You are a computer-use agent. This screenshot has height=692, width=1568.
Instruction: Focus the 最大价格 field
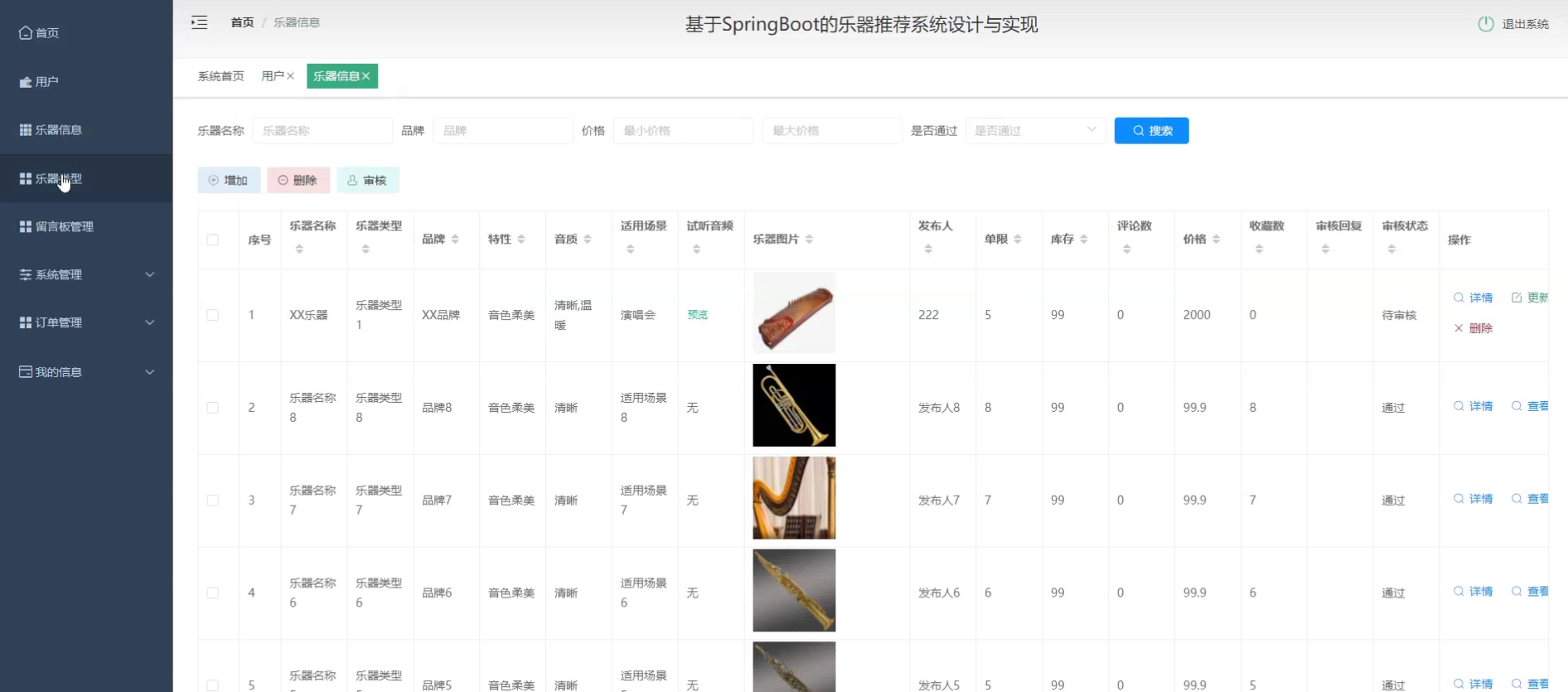[832, 131]
